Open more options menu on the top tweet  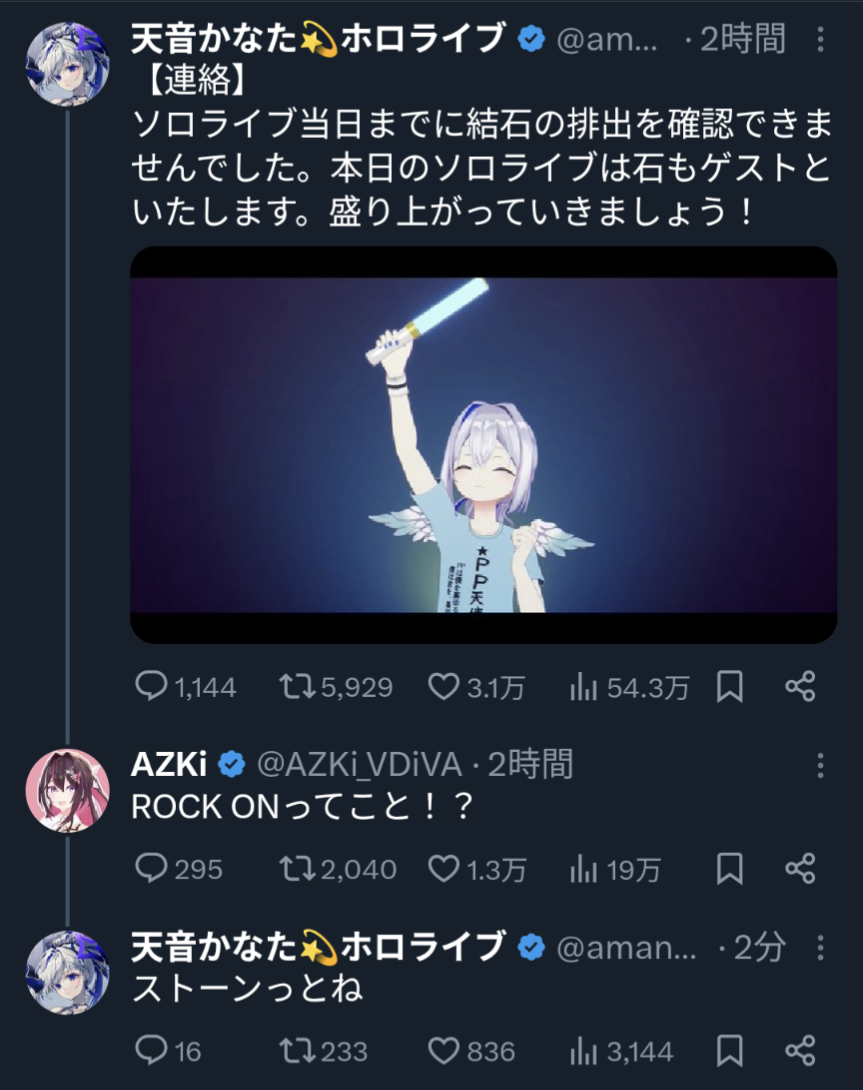coord(821,40)
